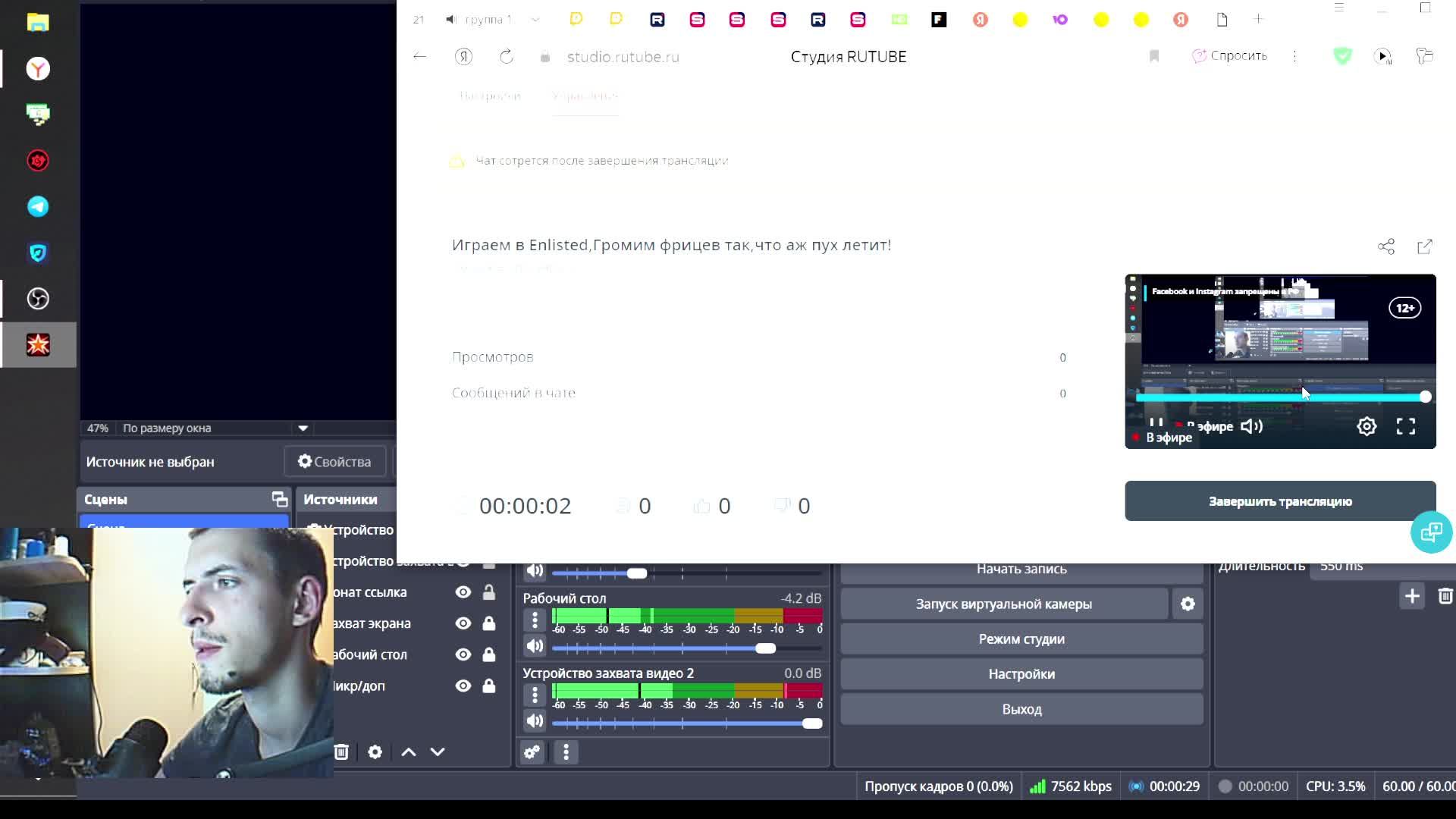Screen dimensions: 1456x819
Task: Unlock the Рабочий стол source
Action: 489,654
